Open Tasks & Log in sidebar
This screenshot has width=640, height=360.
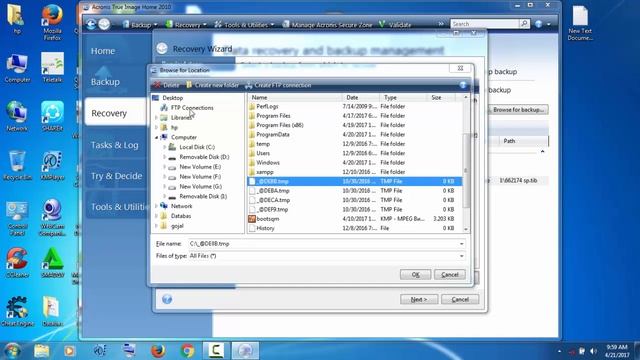click(x=114, y=145)
